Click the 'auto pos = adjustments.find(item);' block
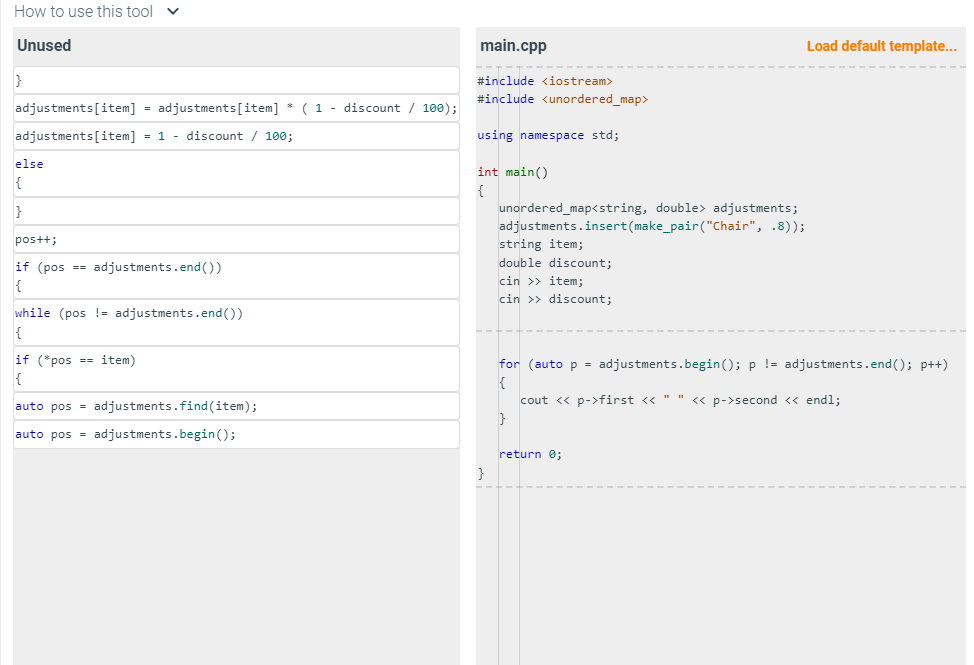Screen dimensions: 974x665 pyautogui.click(x=236, y=405)
